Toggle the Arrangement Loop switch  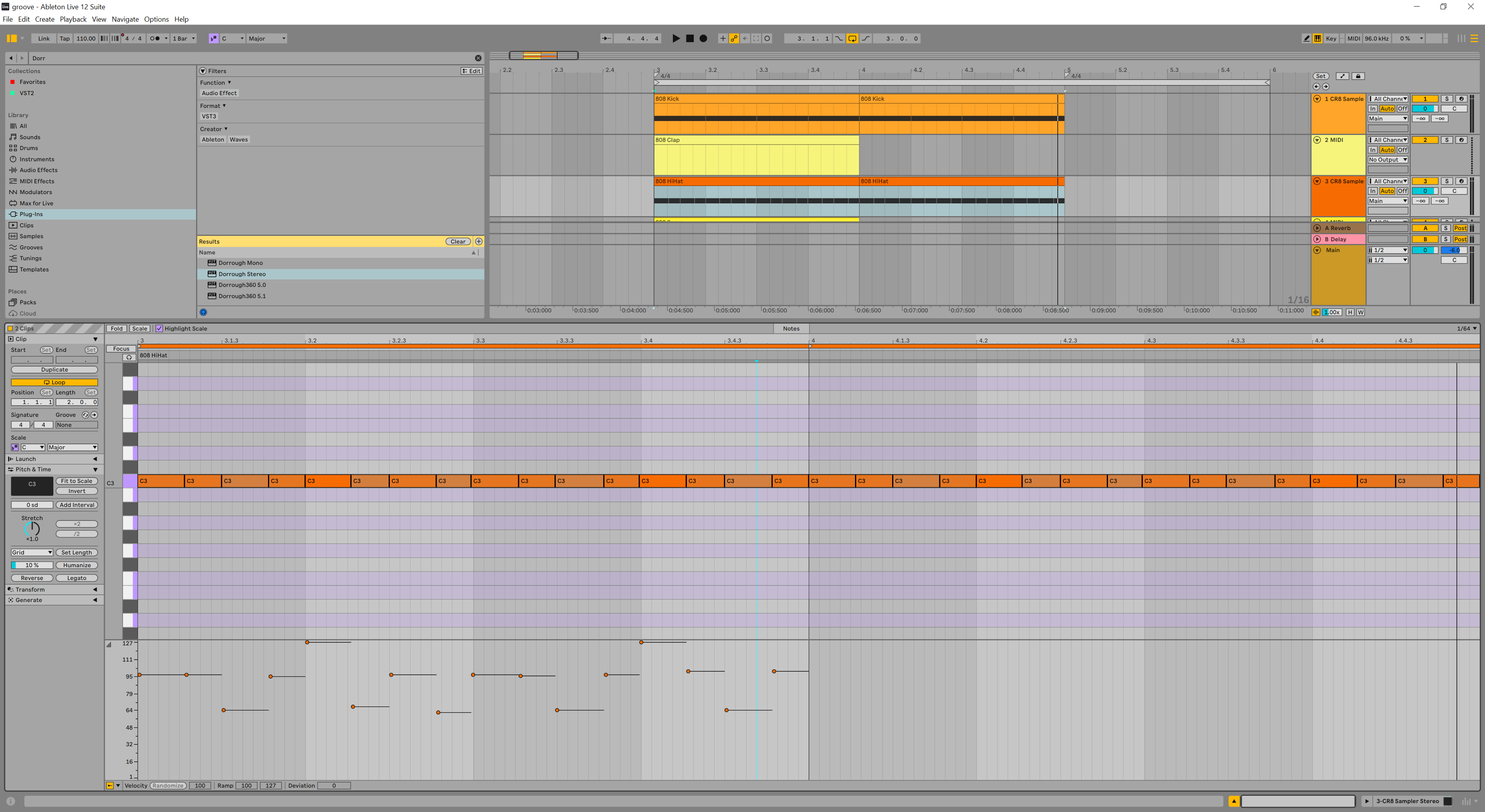(852, 39)
